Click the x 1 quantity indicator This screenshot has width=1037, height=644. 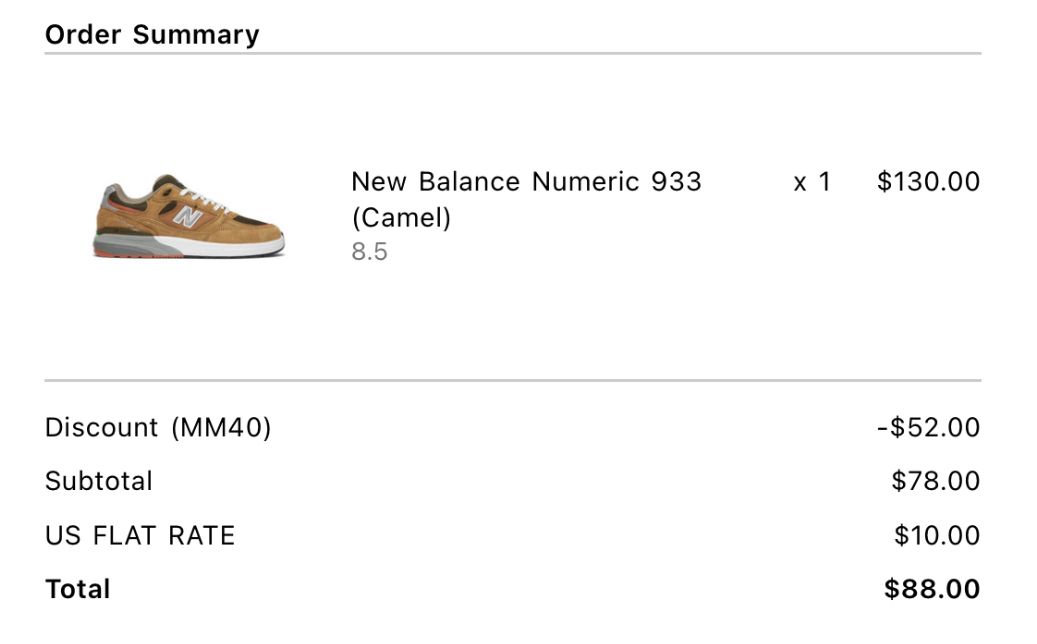point(812,182)
